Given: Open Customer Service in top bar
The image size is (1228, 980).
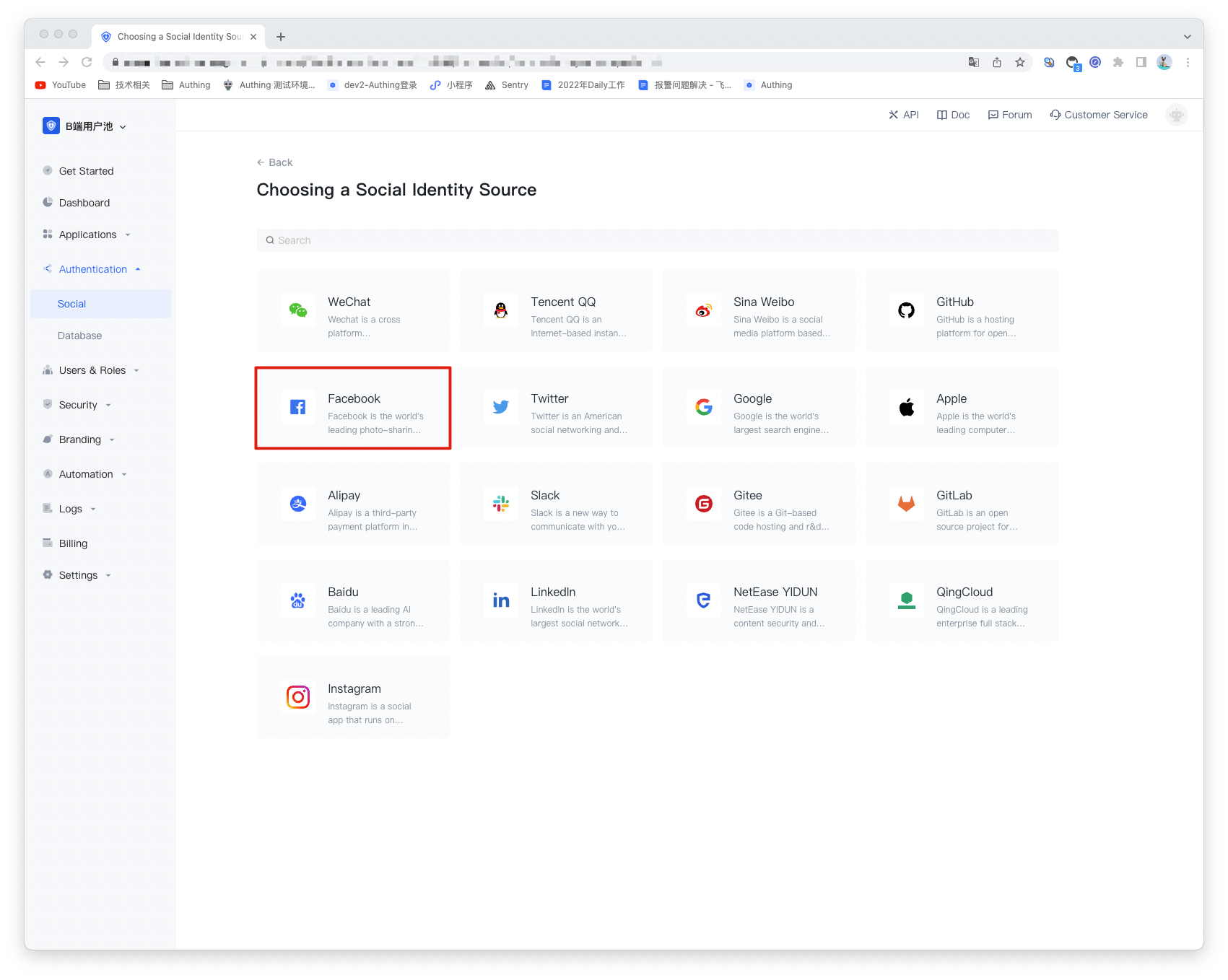Looking at the screenshot, I should pos(1098,115).
